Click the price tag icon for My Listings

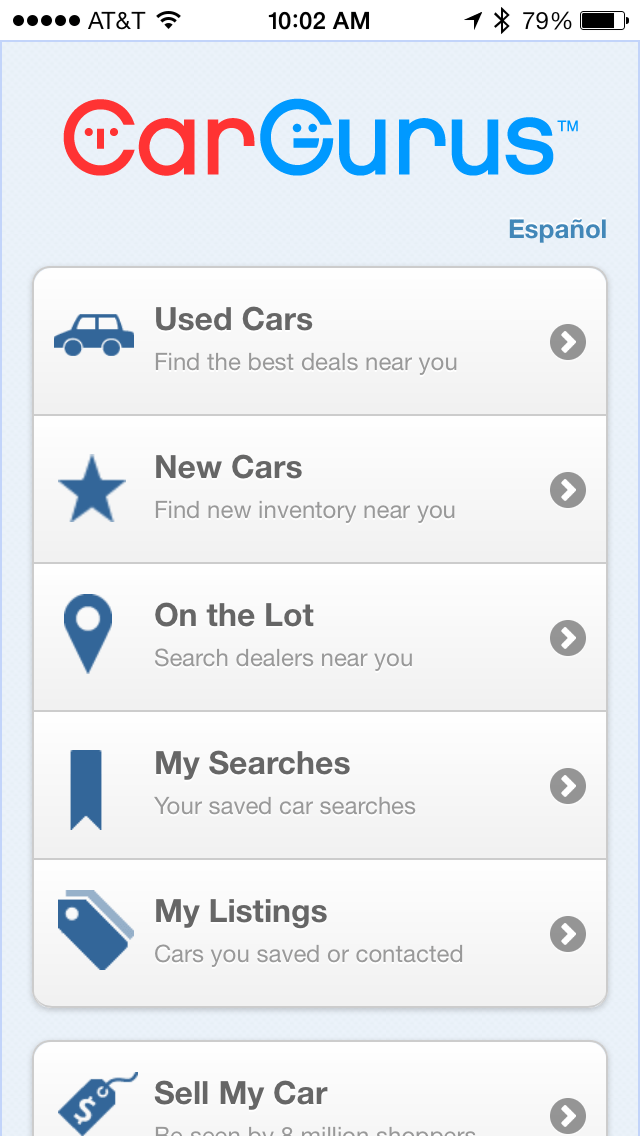pos(95,932)
